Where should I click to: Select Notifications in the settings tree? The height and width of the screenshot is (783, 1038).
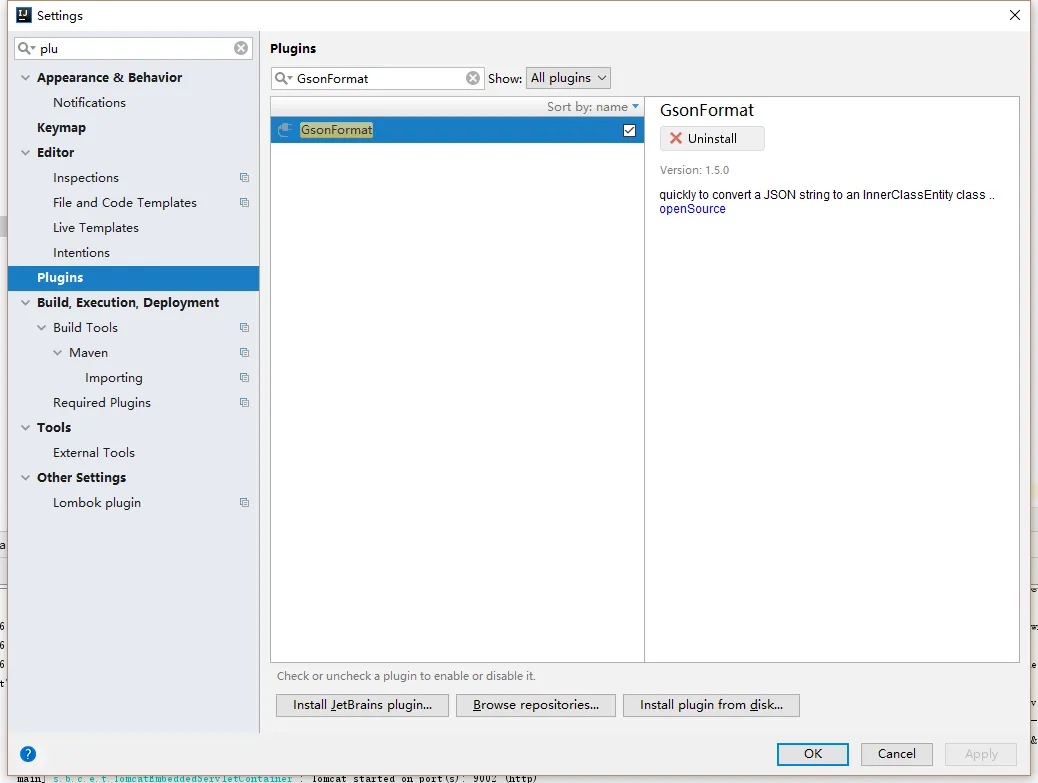(89, 103)
